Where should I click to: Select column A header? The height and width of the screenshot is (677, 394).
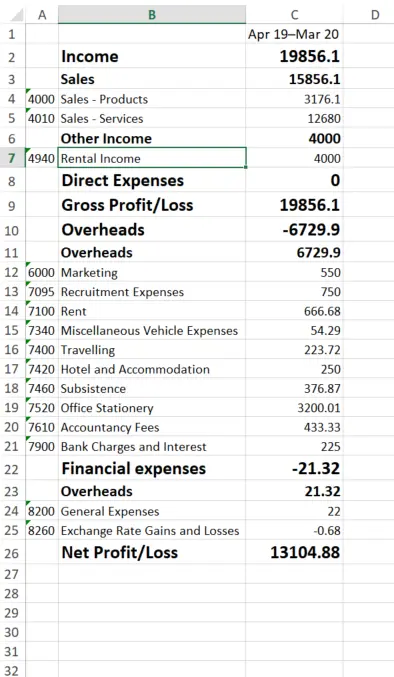[x=42, y=15]
